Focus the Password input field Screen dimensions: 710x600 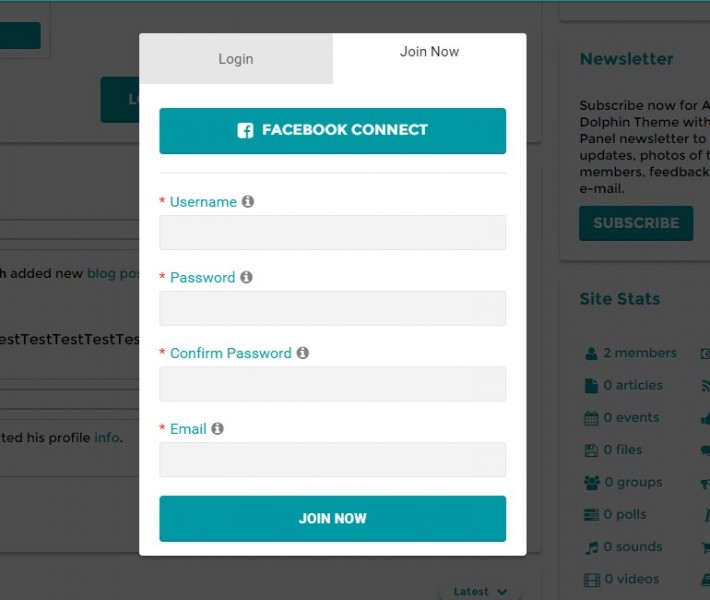[x=333, y=308]
